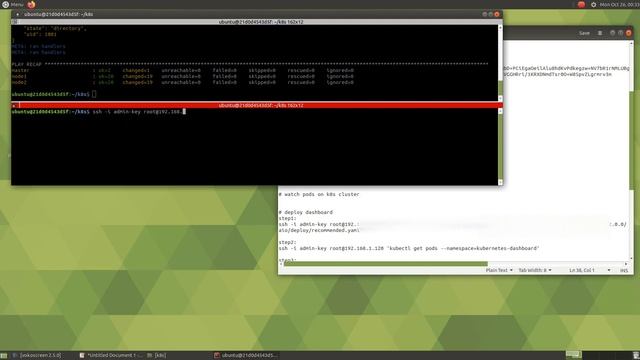Viewport: 640px width, 360px height.
Task: Switch to ubuntu@21d0d4543d5f terminal taskbar entry
Action: click(x=246, y=356)
